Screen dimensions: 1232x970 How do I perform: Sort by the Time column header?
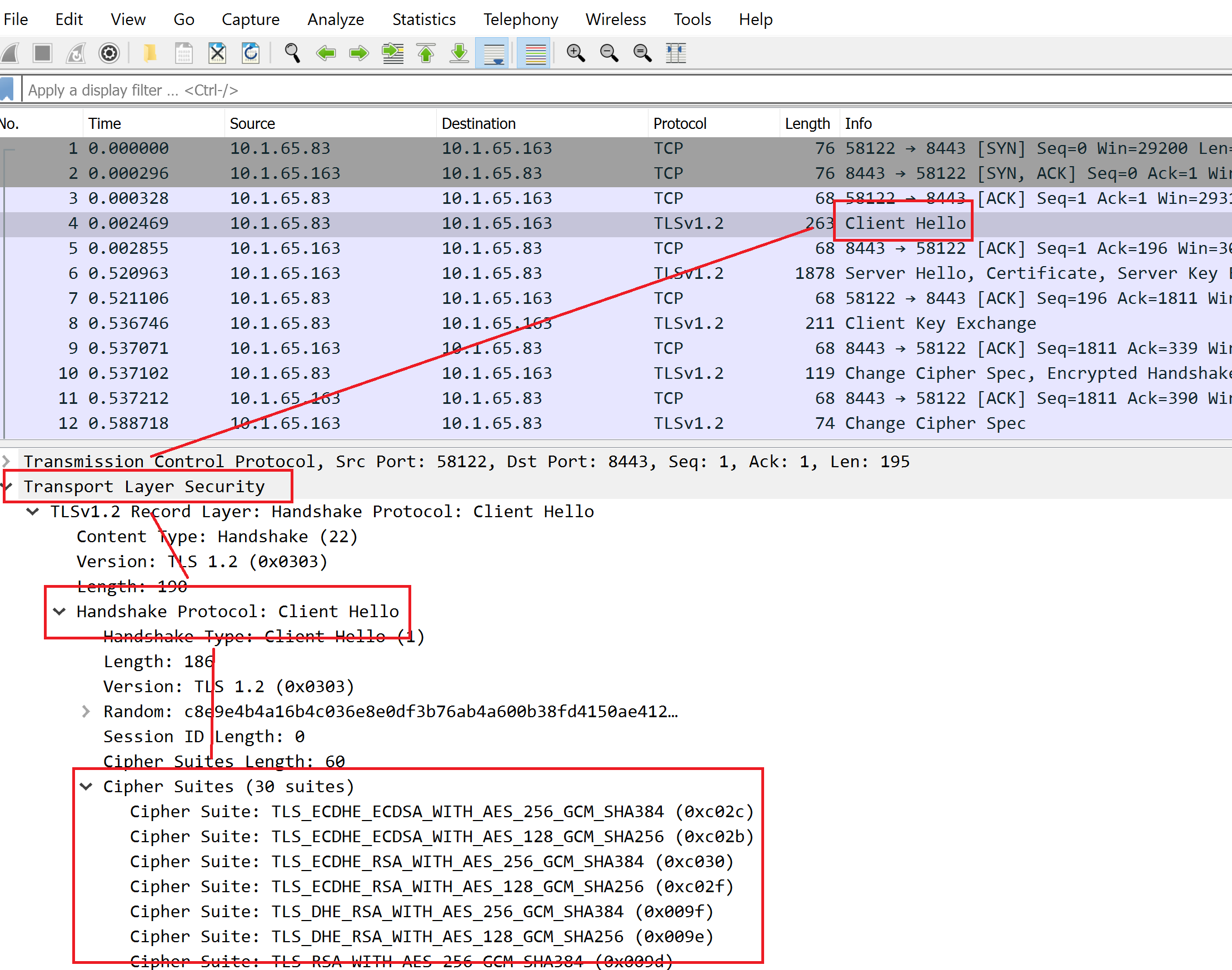pos(153,123)
